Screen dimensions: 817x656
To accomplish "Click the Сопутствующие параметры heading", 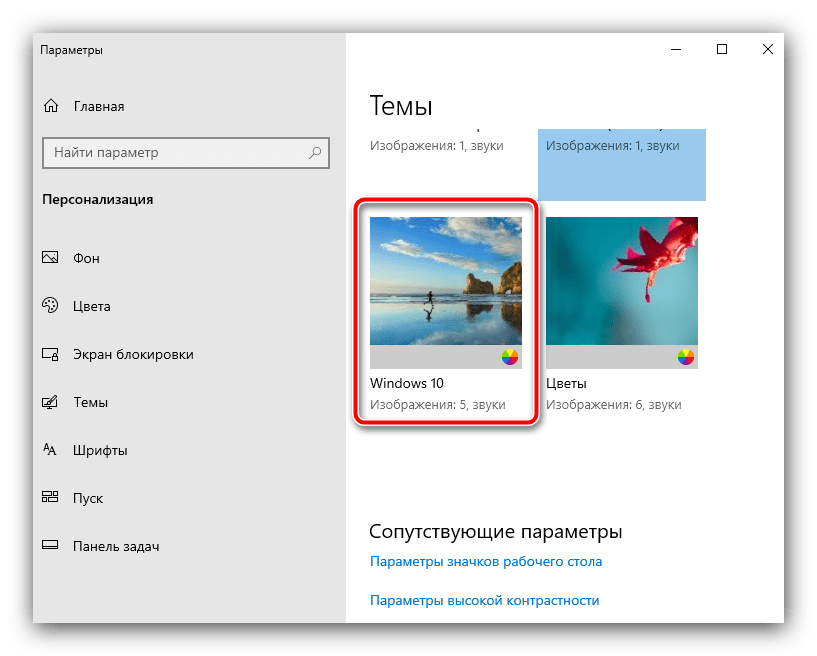I will coord(496,531).
